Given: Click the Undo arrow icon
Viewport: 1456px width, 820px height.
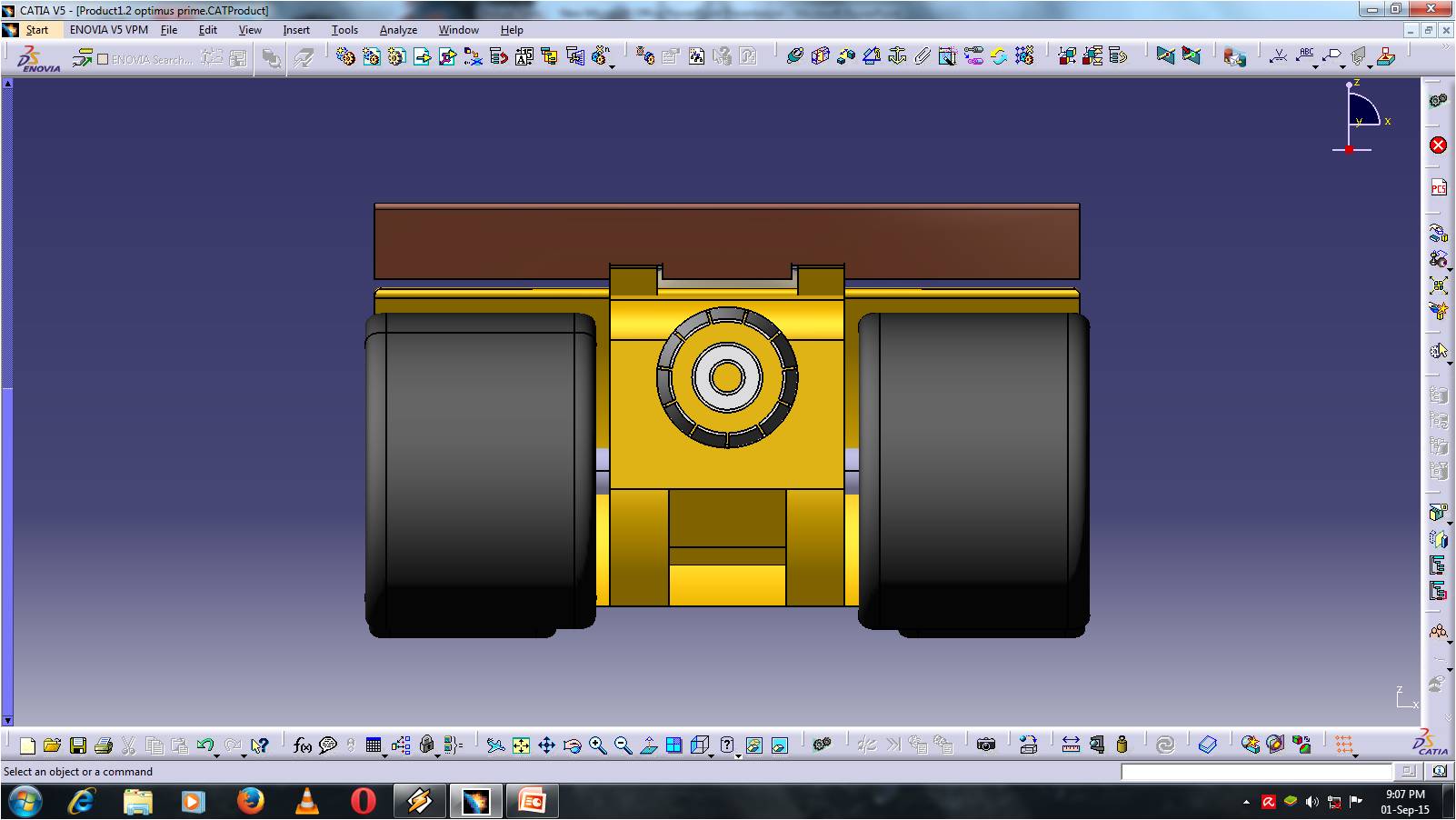Looking at the screenshot, I should tap(205, 745).
